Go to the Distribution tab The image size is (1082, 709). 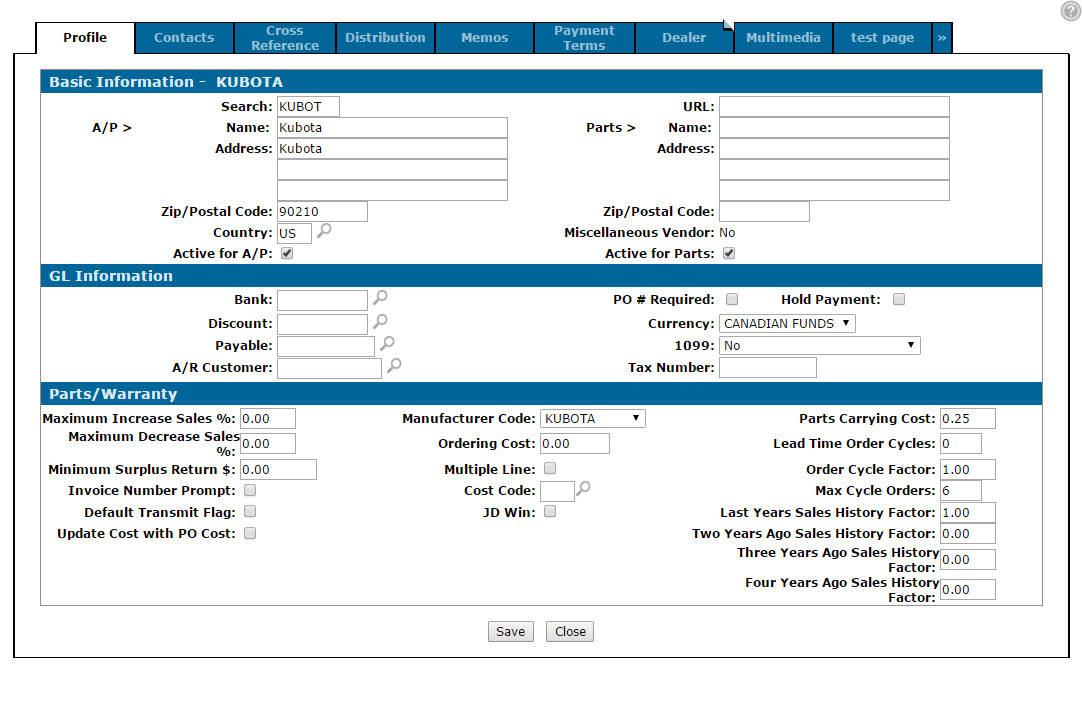(x=385, y=38)
